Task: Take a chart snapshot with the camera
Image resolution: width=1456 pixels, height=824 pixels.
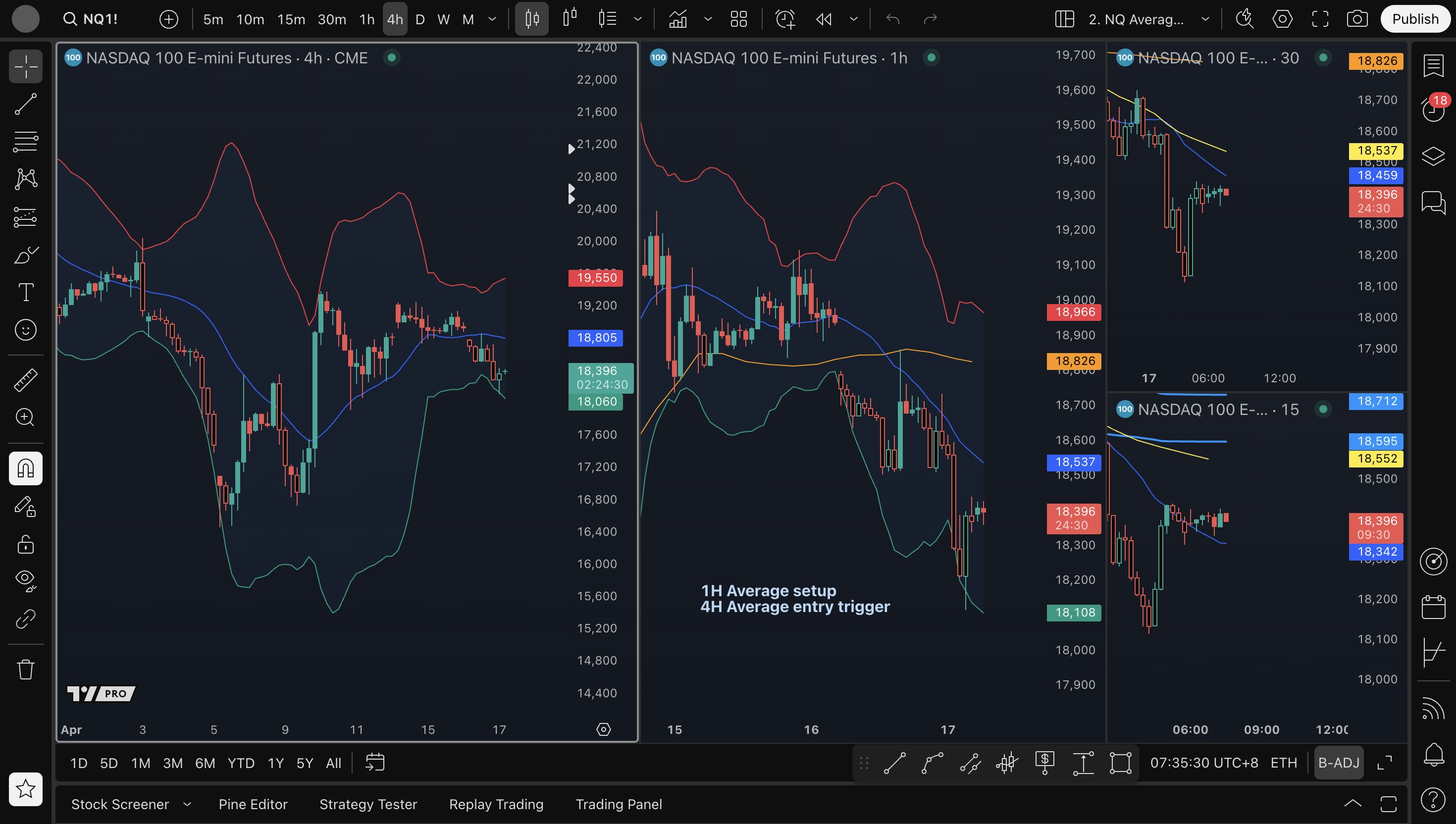Action: 1357,19
